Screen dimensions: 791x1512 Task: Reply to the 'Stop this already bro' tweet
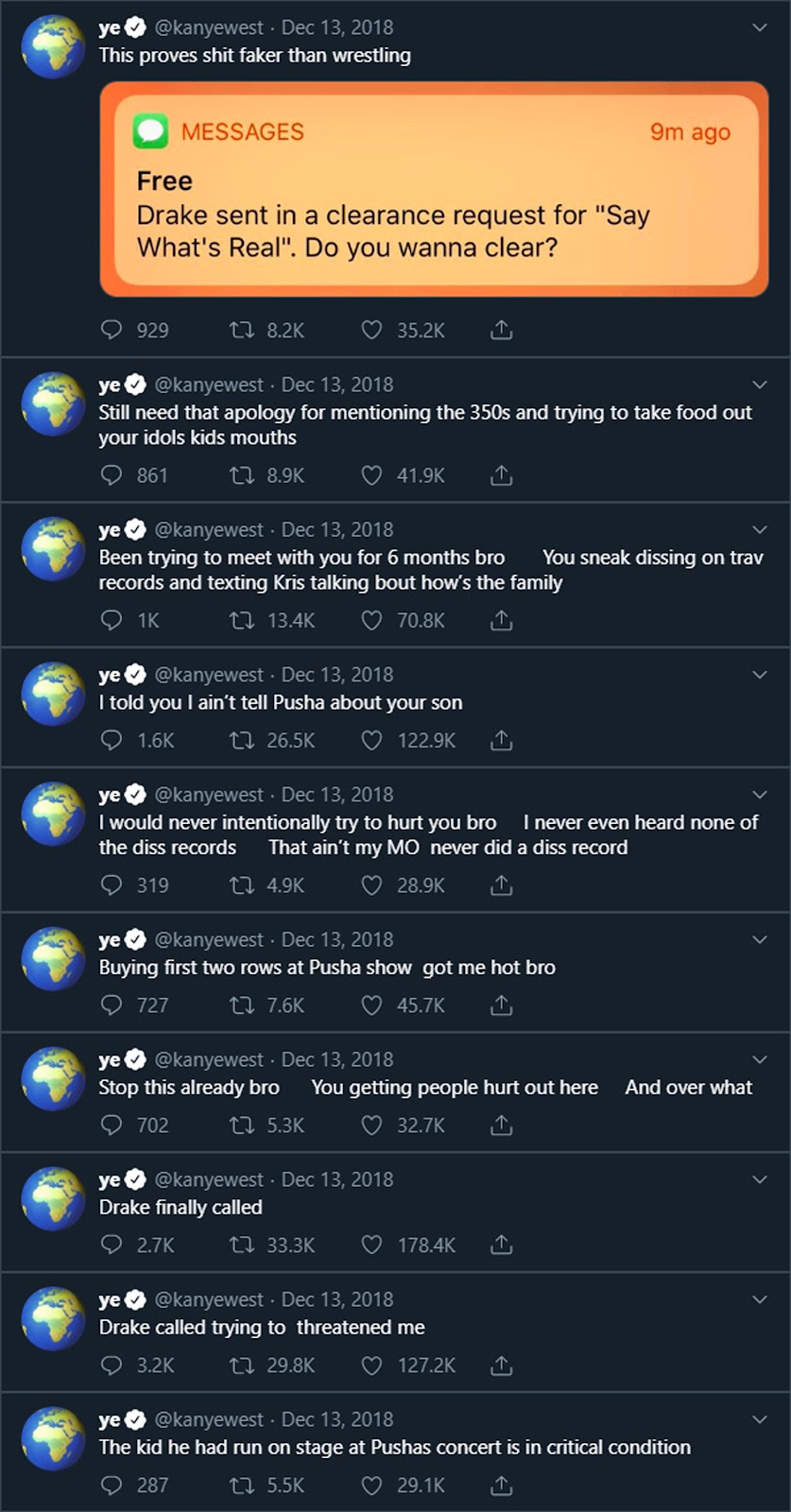pos(112,1125)
